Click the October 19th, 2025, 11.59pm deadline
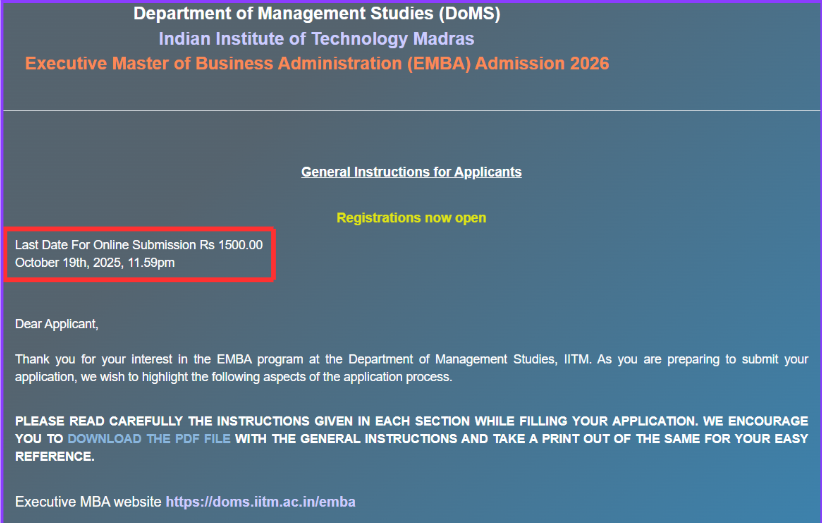Image resolution: width=822 pixels, height=523 pixels. (95, 263)
